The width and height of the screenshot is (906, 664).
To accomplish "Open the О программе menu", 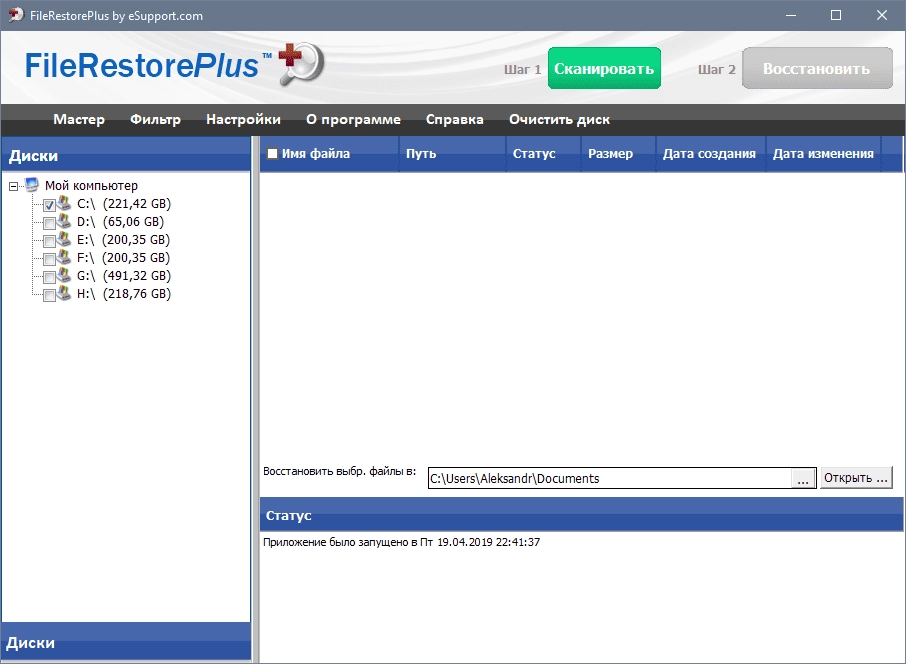I will click(x=353, y=120).
